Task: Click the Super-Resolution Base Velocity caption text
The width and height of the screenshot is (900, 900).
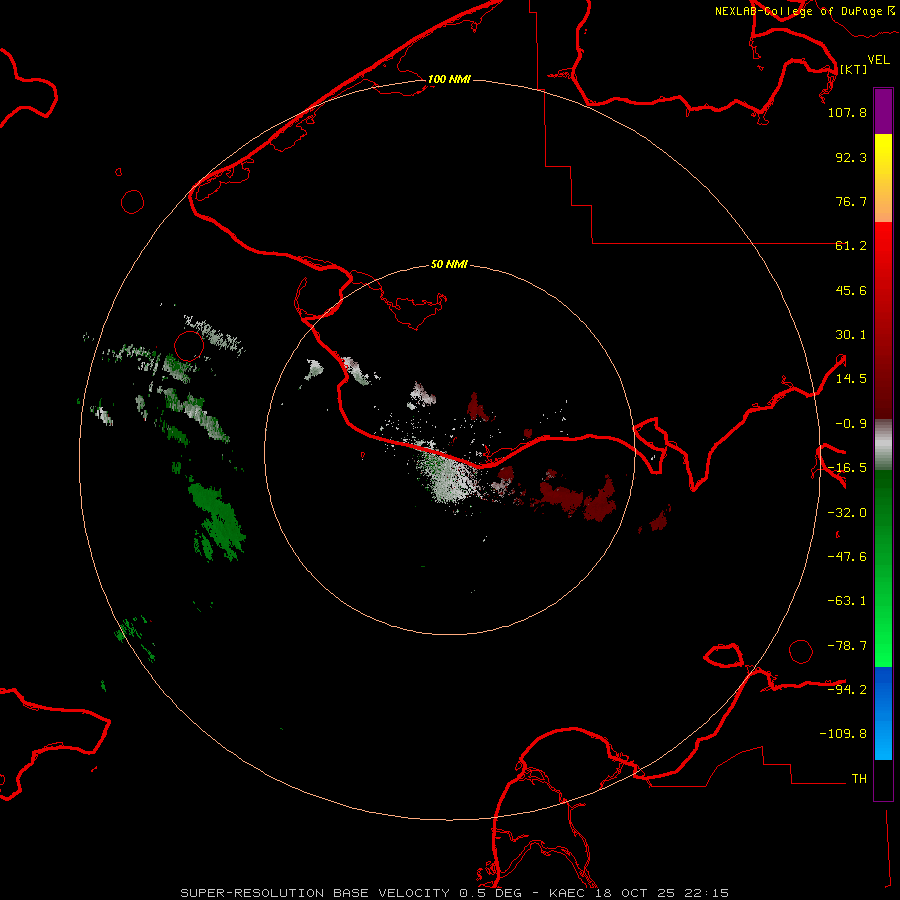Action: [454, 893]
